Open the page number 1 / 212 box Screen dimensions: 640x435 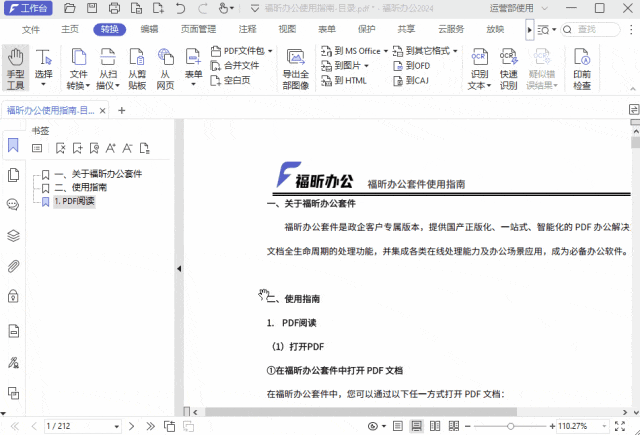pyautogui.click(x=82, y=426)
